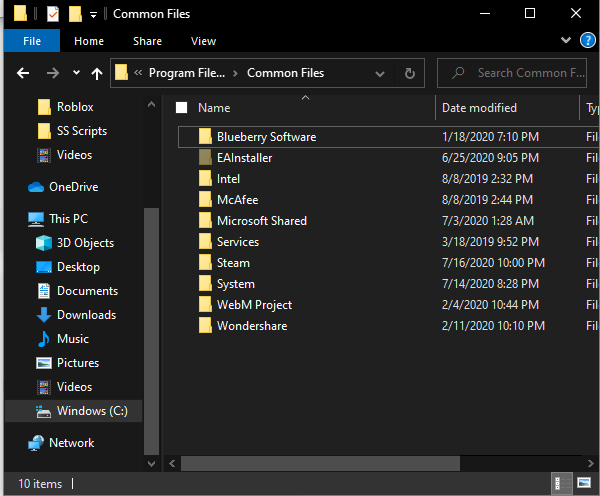Click the Properties quick access icon
The height and width of the screenshot is (496, 600).
[53, 14]
